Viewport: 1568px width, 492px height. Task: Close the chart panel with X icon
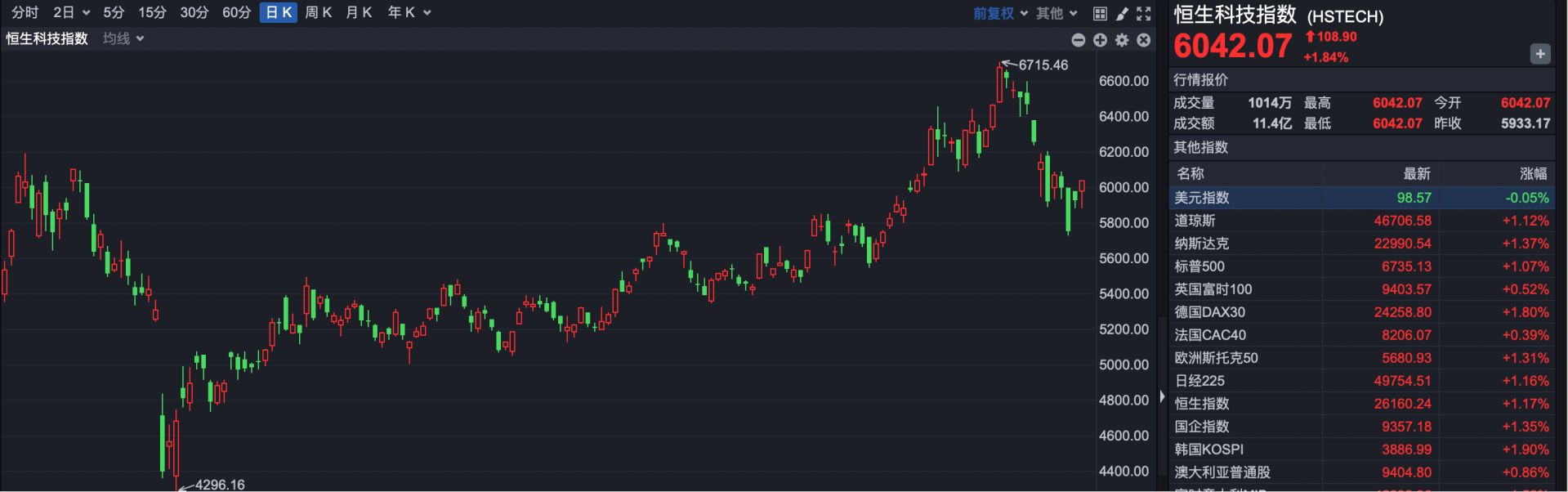pos(1144,40)
